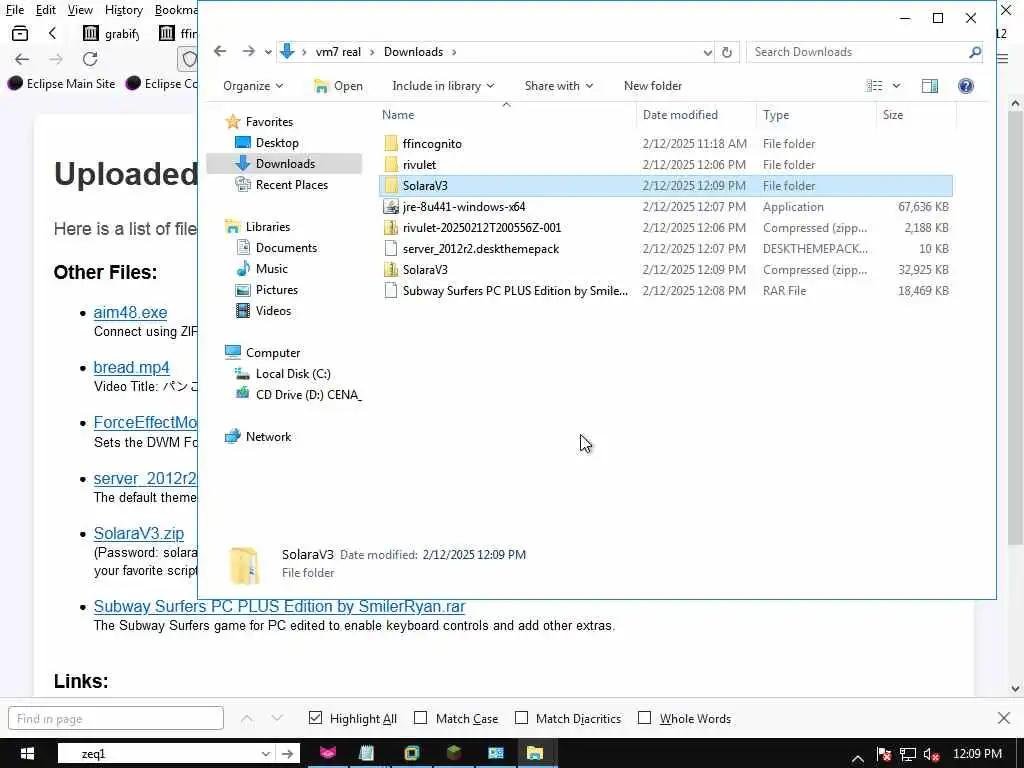Open the aim48.exe link
Image resolution: width=1024 pixels, height=768 pixels.
[x=130, y=312]
